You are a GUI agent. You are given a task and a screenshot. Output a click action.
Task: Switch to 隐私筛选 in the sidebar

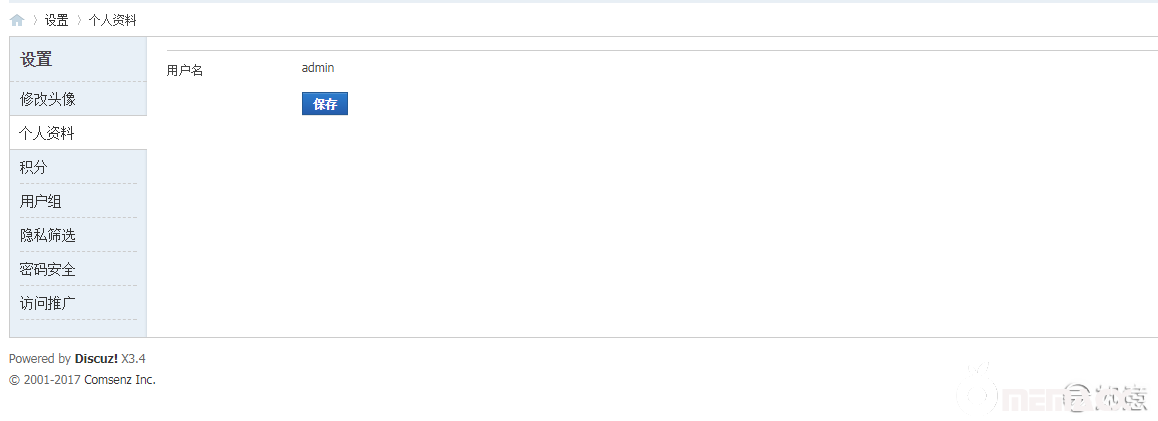click(x=48, y=235)
